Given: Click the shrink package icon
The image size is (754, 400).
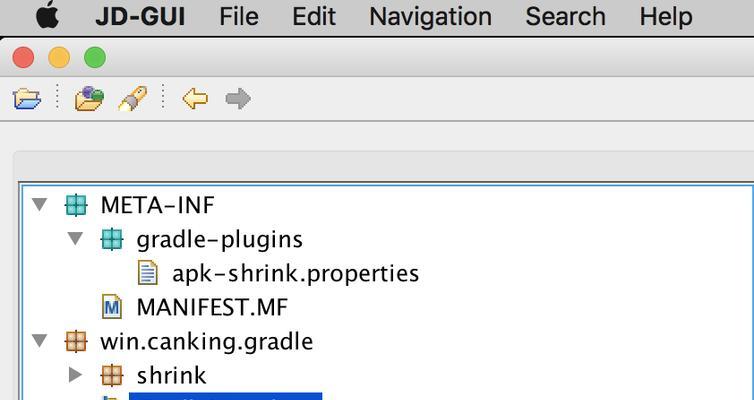Looking at the screenshot, I should tap(112, 375).
